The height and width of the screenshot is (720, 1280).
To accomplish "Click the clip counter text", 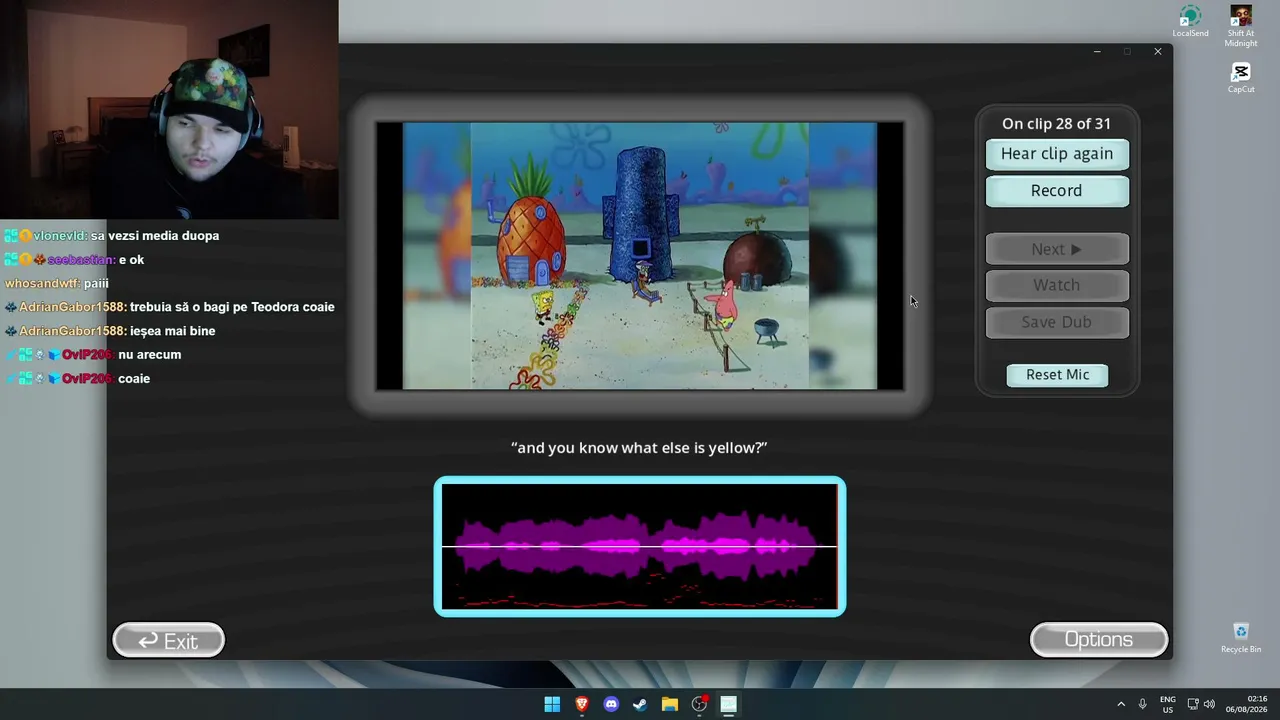I will pyautogui.click(x=1056, y=124).
